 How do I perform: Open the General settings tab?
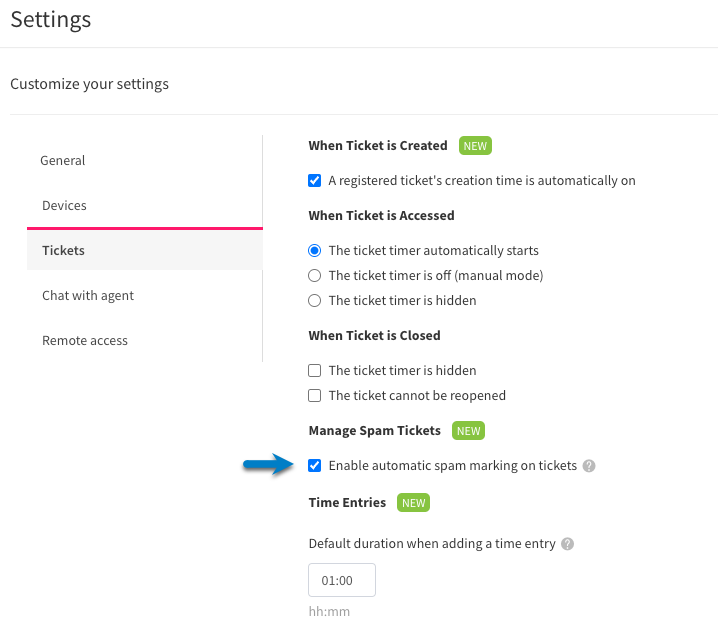(x=63, y=161)
